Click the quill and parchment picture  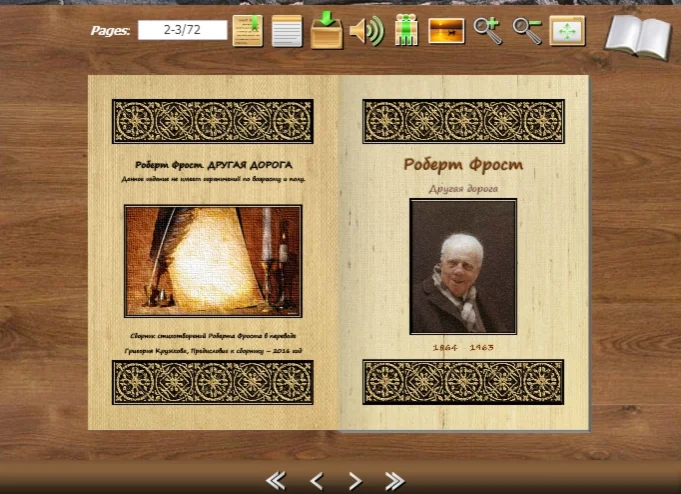point(213,261)
